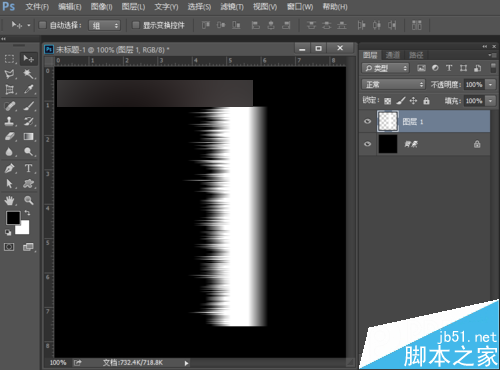Select the Zoom tool

coord(28,200)
